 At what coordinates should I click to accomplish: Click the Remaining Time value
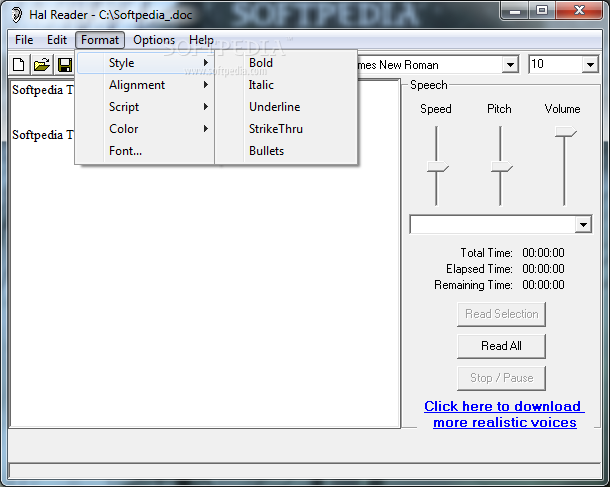click(543, 285)
